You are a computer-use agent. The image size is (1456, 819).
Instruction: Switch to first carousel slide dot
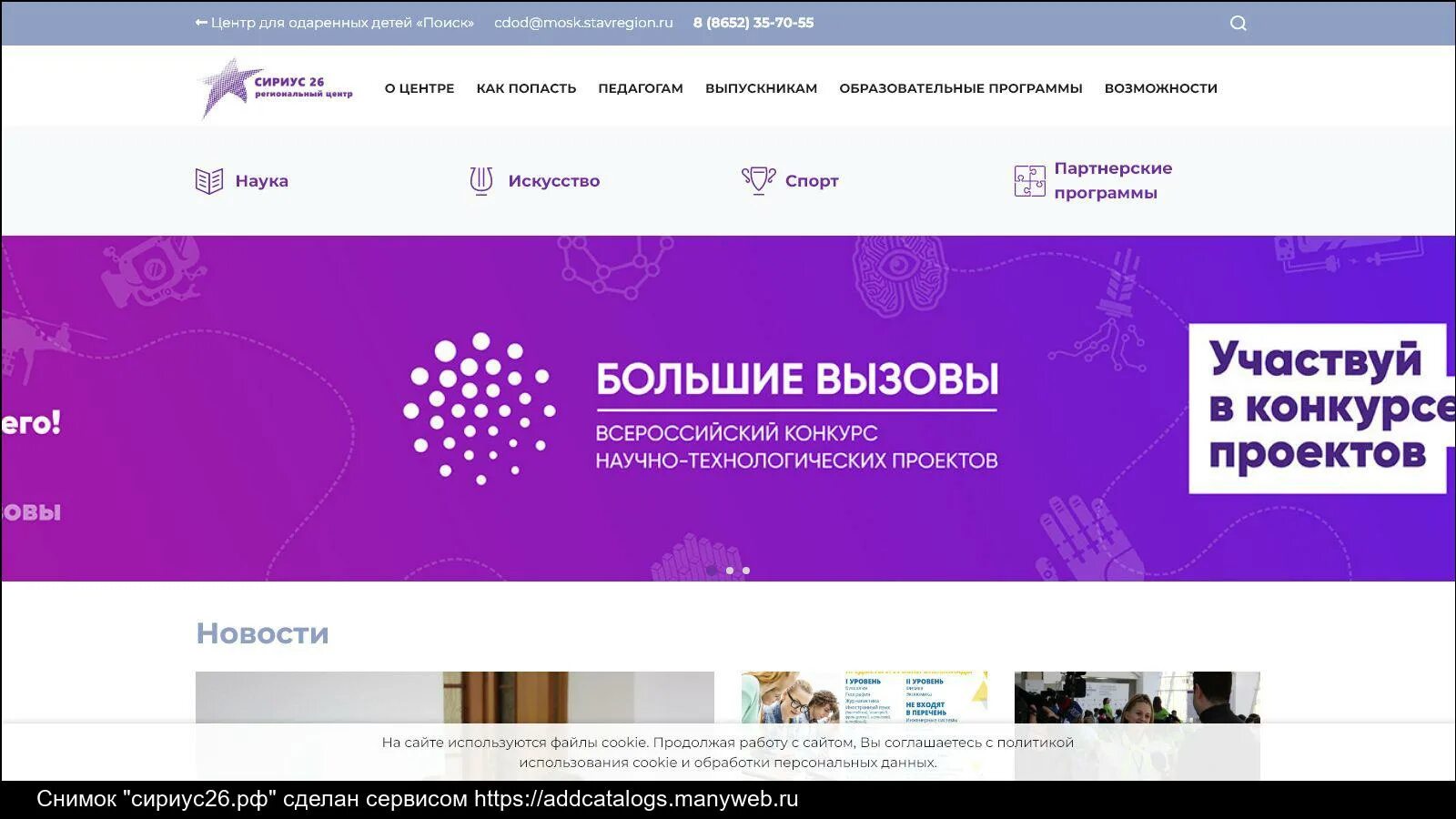pos(712,571)
